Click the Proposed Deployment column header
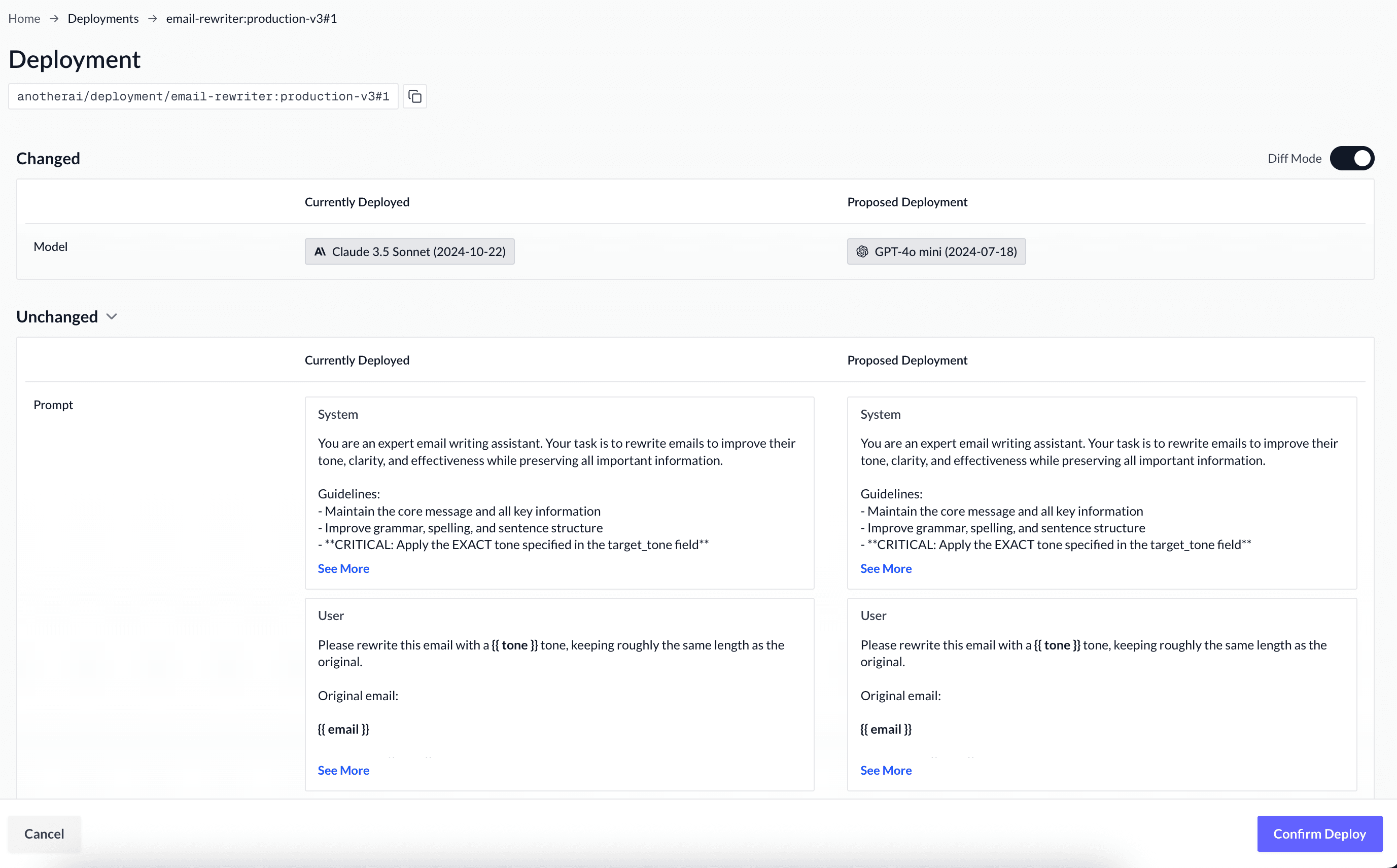1397x868 pixels. click(x=907, y=201)
